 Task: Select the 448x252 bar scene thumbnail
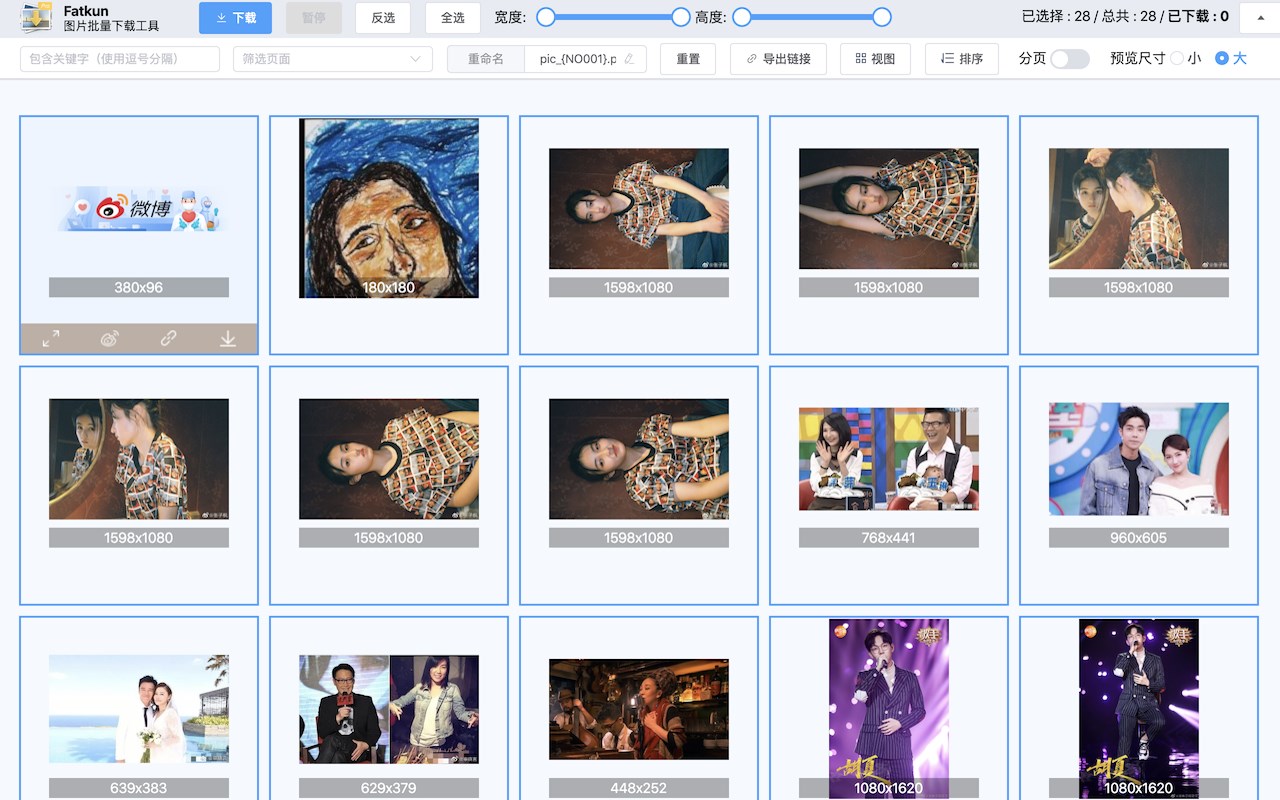coord(639,709)
